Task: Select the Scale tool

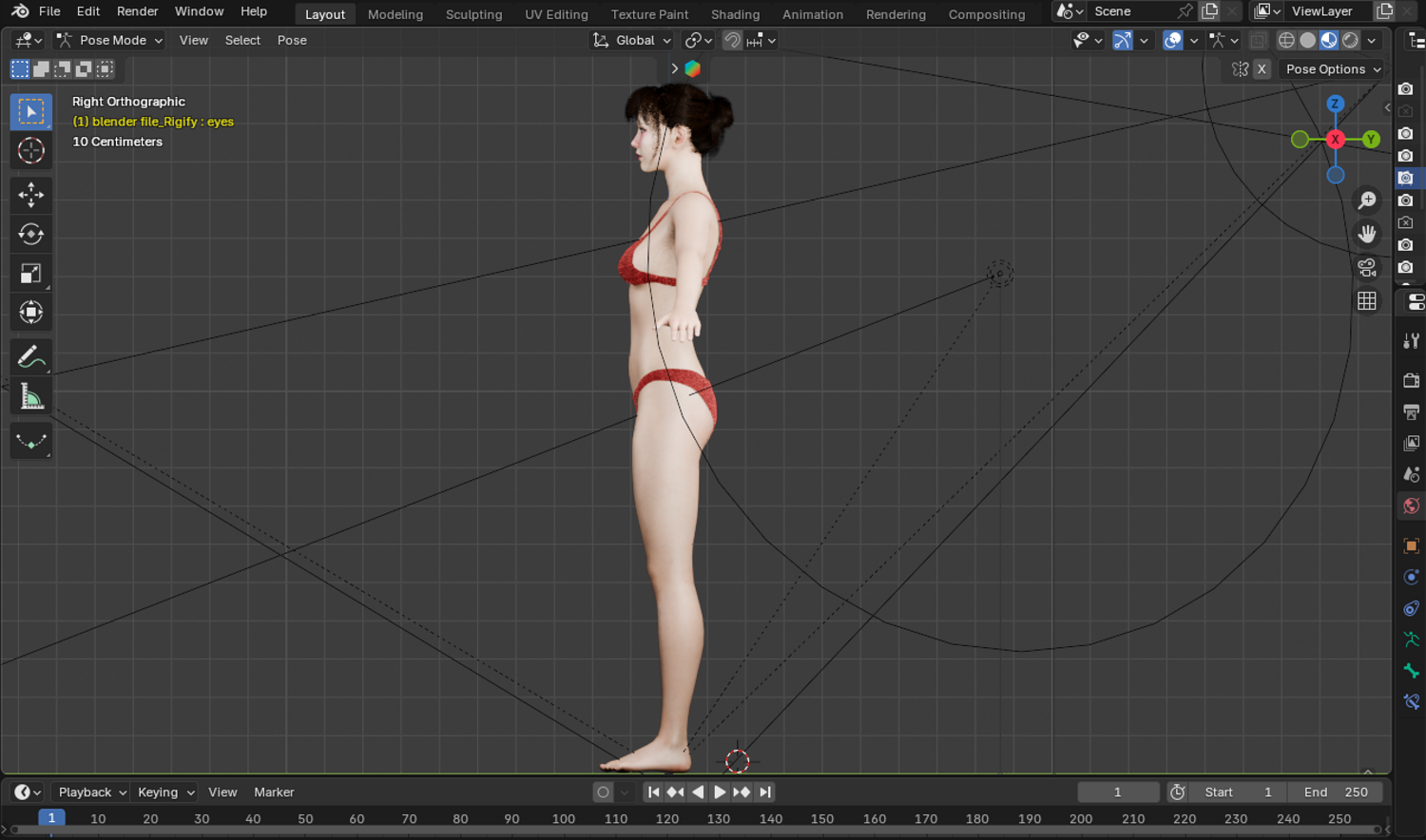Action: click(x=31, y=273)
